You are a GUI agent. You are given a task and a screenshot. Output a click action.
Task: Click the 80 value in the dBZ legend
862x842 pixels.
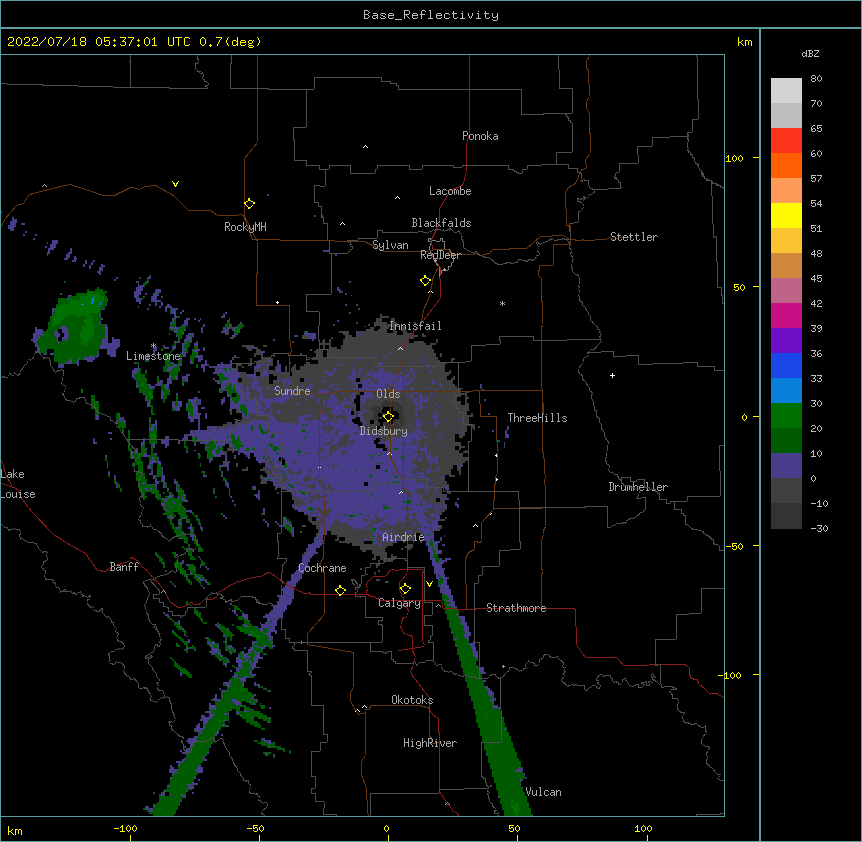pos(816,79)
